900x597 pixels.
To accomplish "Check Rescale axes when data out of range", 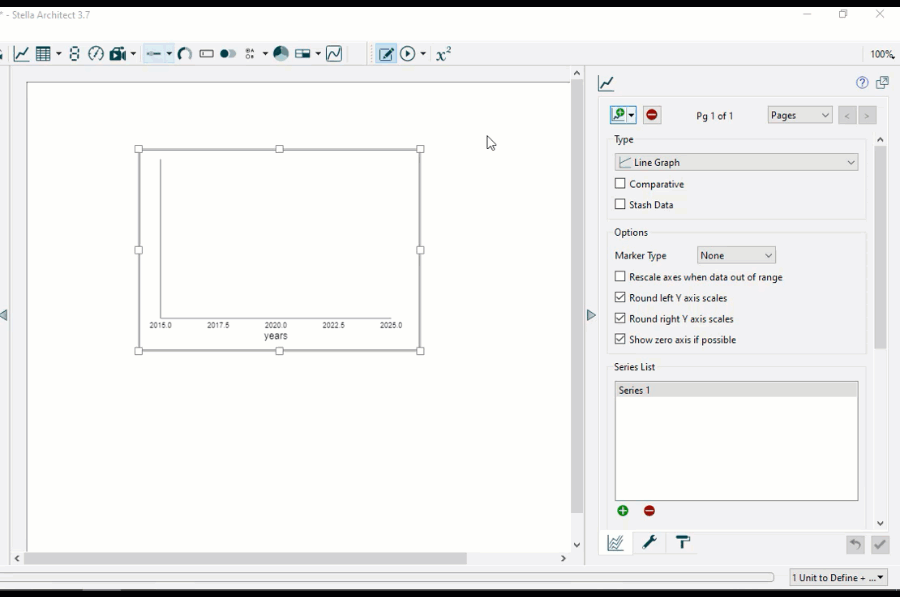I will (x=620, y=277).
